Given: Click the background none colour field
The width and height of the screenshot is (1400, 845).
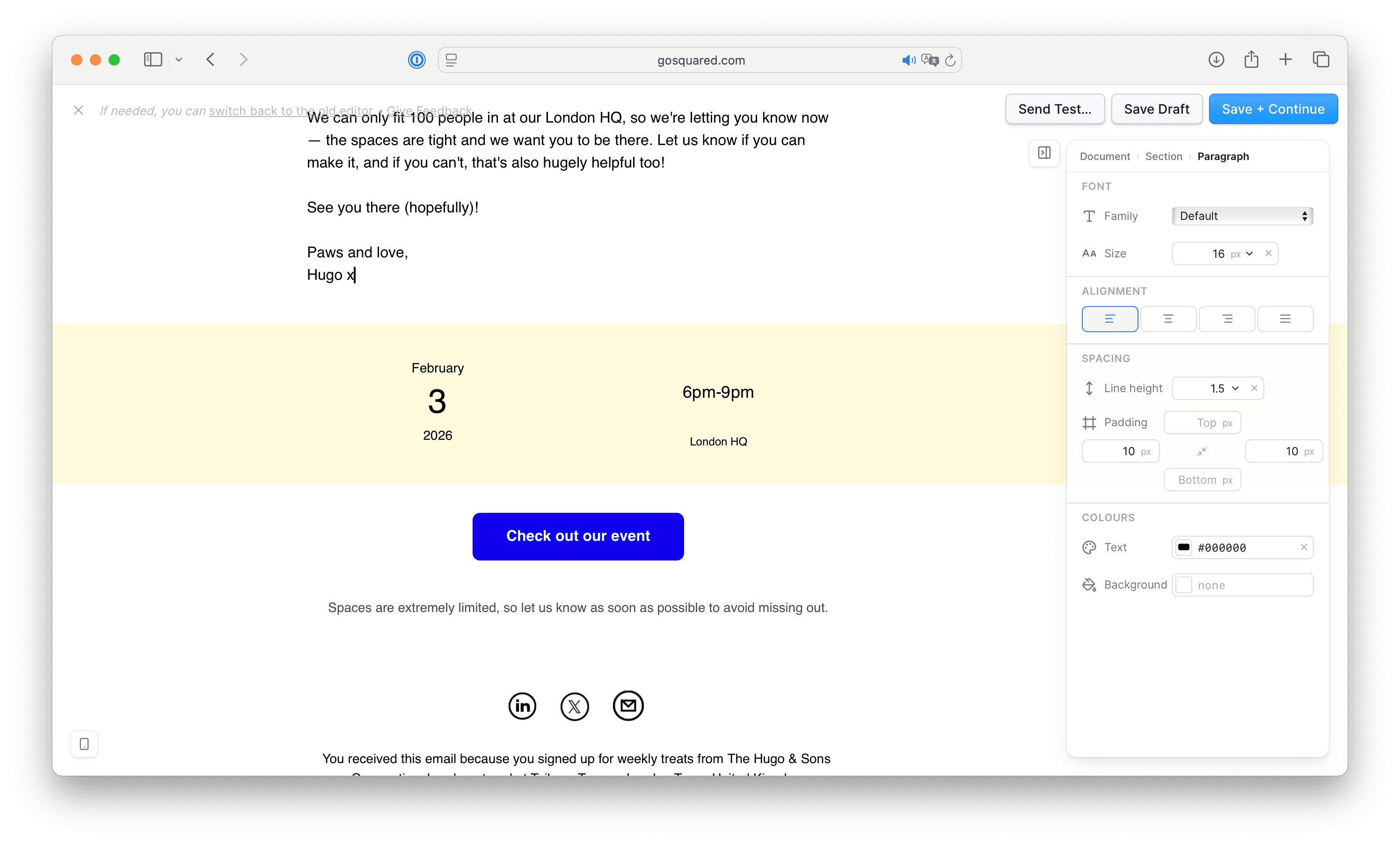Looking at the screenshot, I should click(1242, 585).
